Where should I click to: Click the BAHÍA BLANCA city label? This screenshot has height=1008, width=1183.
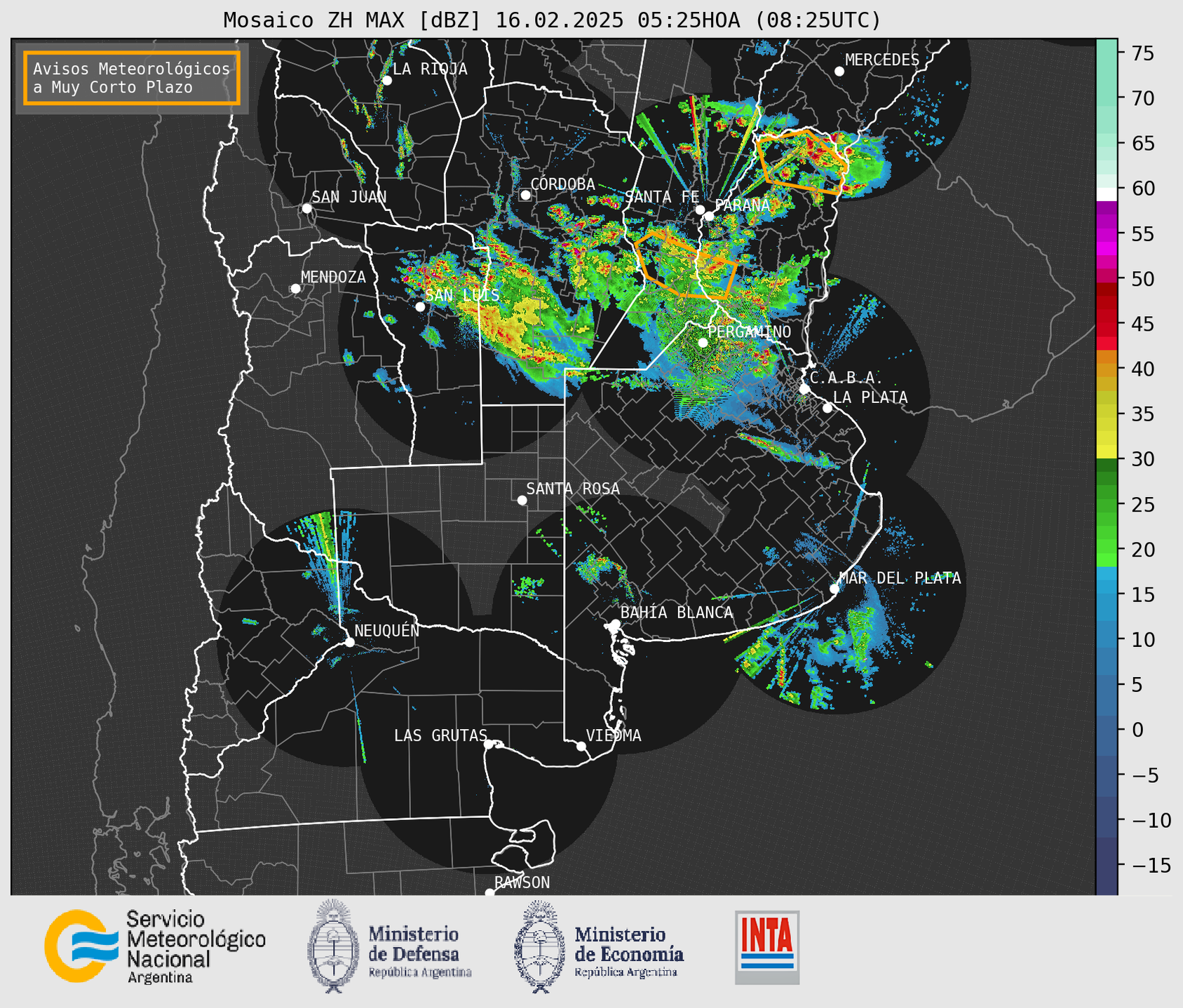677,613
